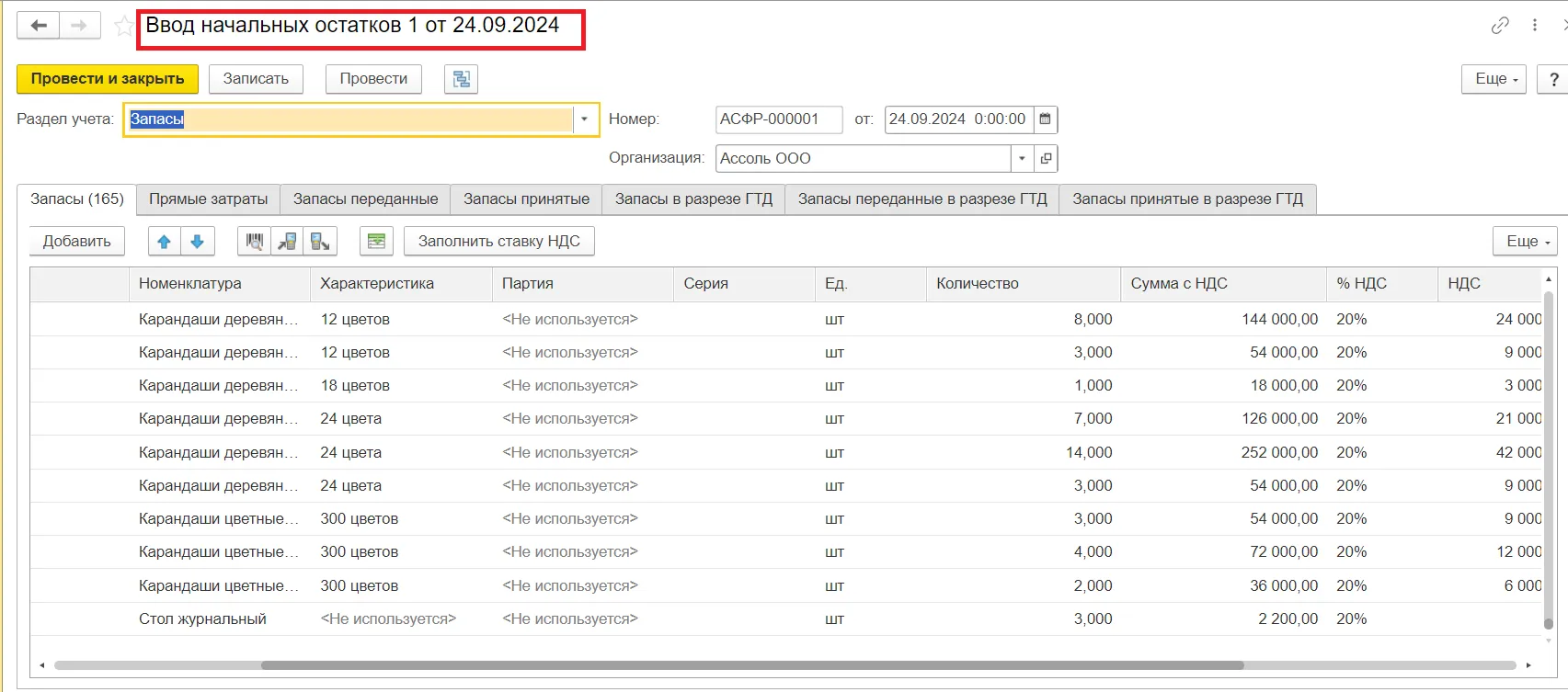1568x692 pixels.
Task: Select the Запасы в разрезе ГТД tab
Action: pos(694,199)
